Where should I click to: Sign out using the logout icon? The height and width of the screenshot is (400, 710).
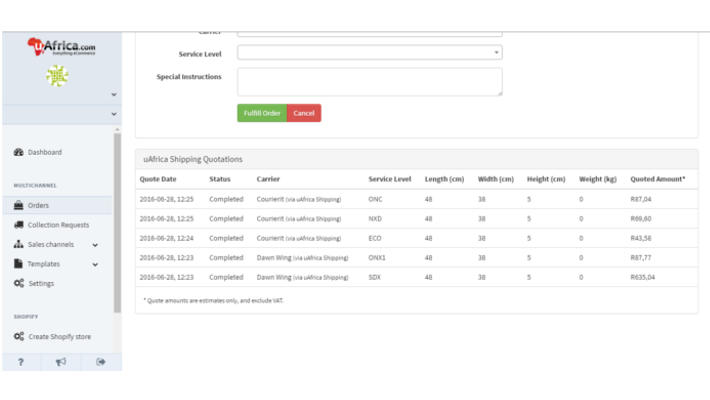click(101, 361)
